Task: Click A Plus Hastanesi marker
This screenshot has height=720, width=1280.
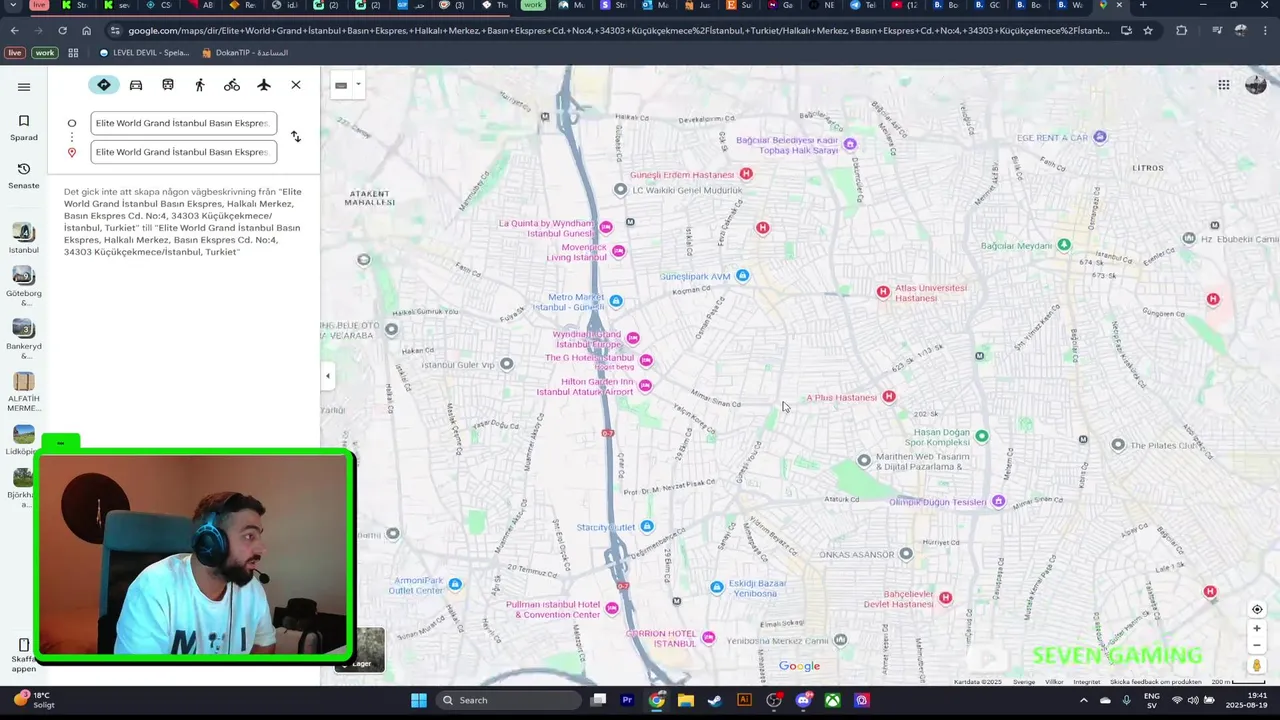Action: (889, 397)
